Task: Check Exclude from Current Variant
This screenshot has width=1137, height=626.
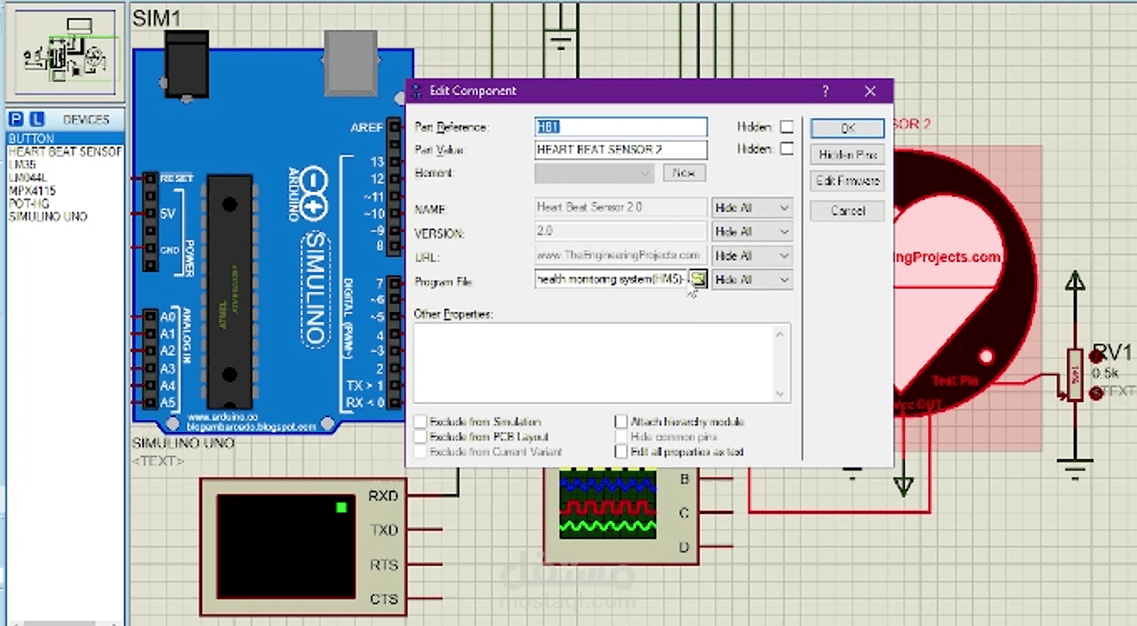Action: [421, 452]
